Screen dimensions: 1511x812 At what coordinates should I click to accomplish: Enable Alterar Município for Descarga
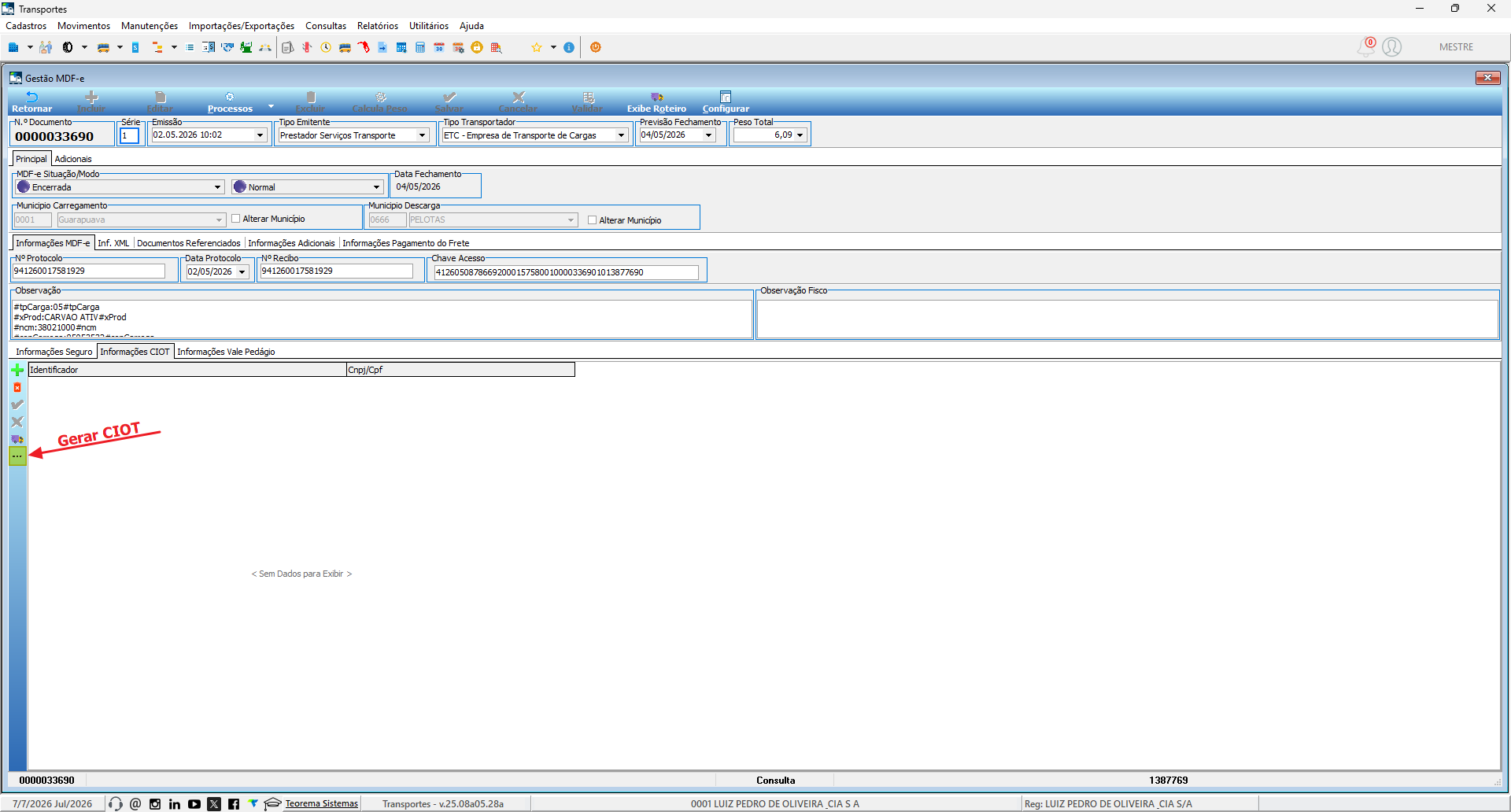point(592,220)
